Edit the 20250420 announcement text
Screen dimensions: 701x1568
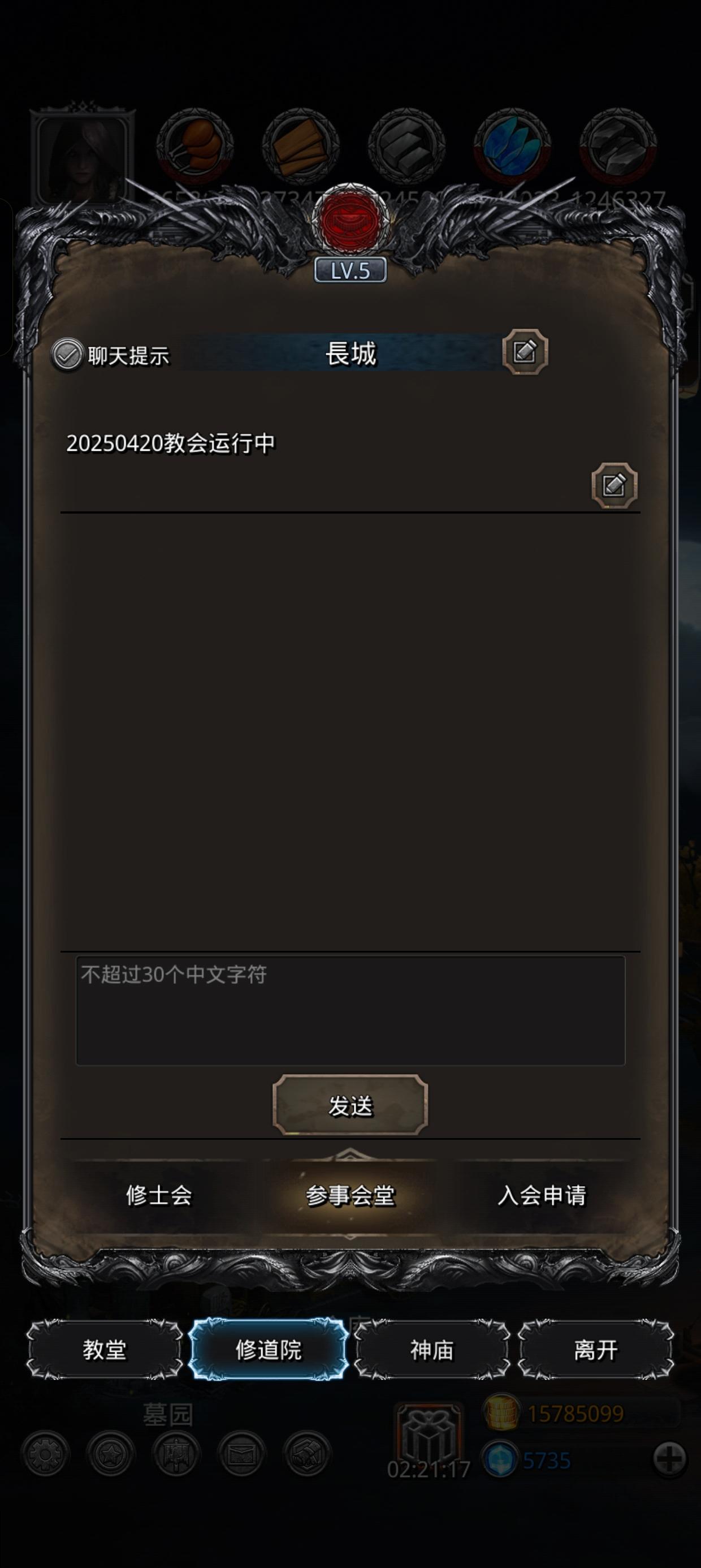[615, 485]
